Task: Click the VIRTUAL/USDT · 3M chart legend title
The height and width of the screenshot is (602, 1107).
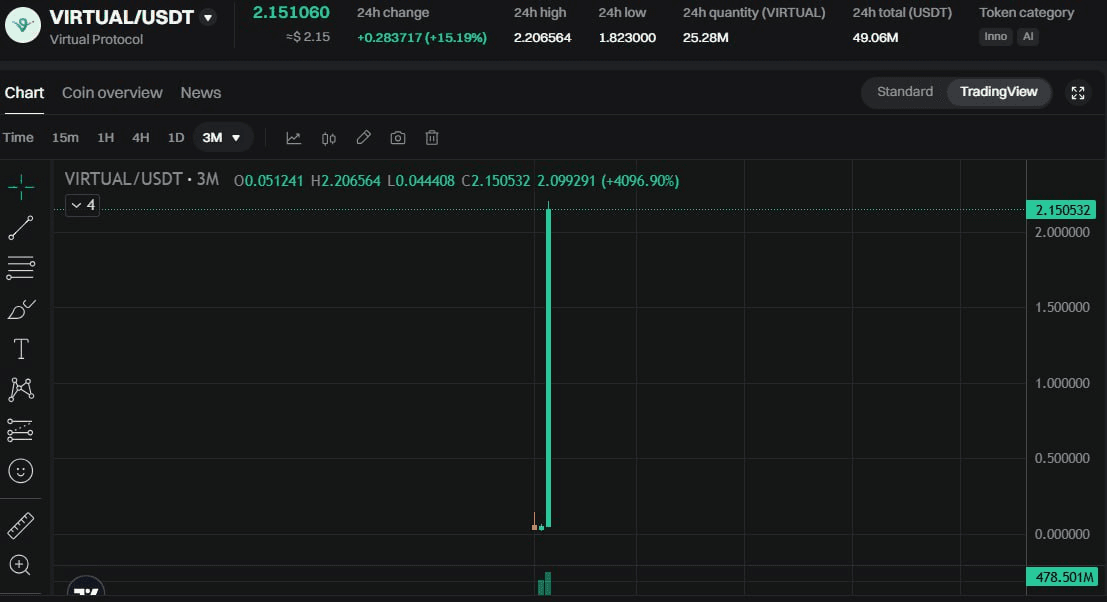Action: 141,180
